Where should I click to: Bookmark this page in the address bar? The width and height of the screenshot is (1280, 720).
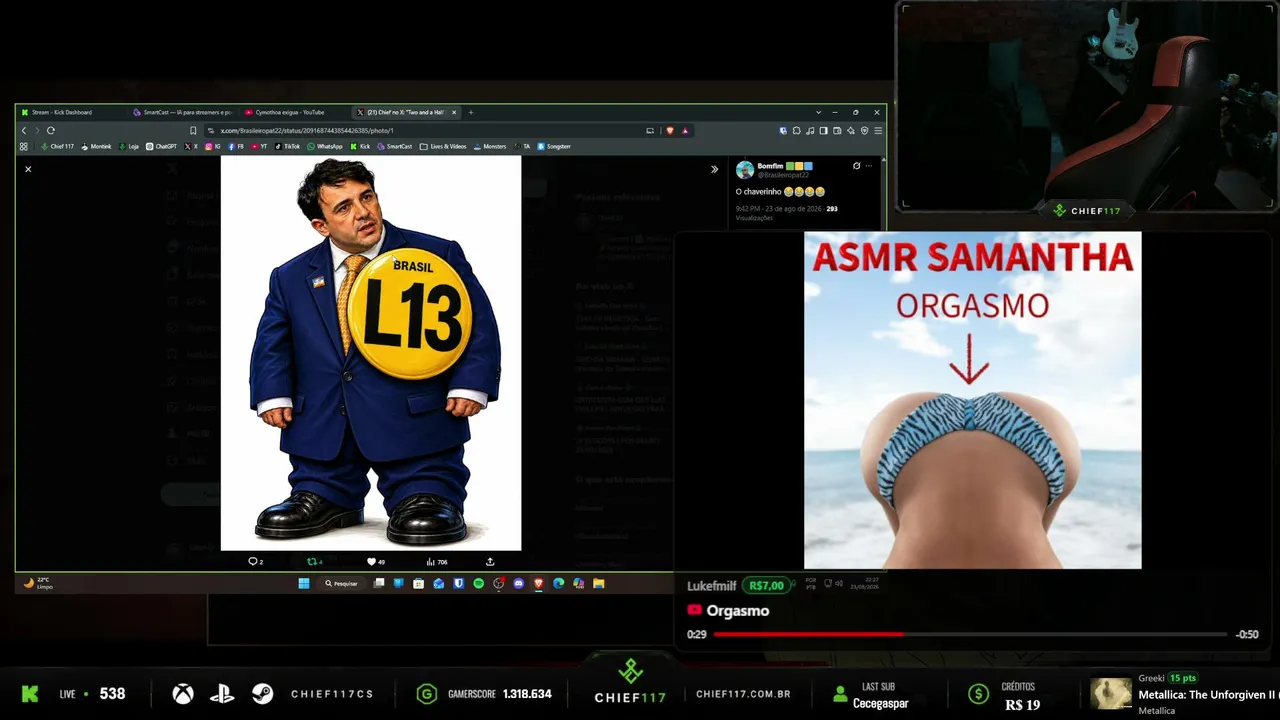click(193, 130)
